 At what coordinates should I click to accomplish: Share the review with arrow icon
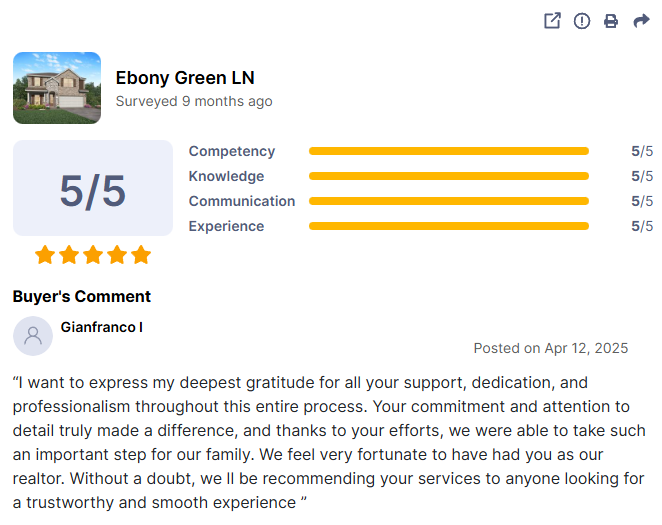(641, 20)
